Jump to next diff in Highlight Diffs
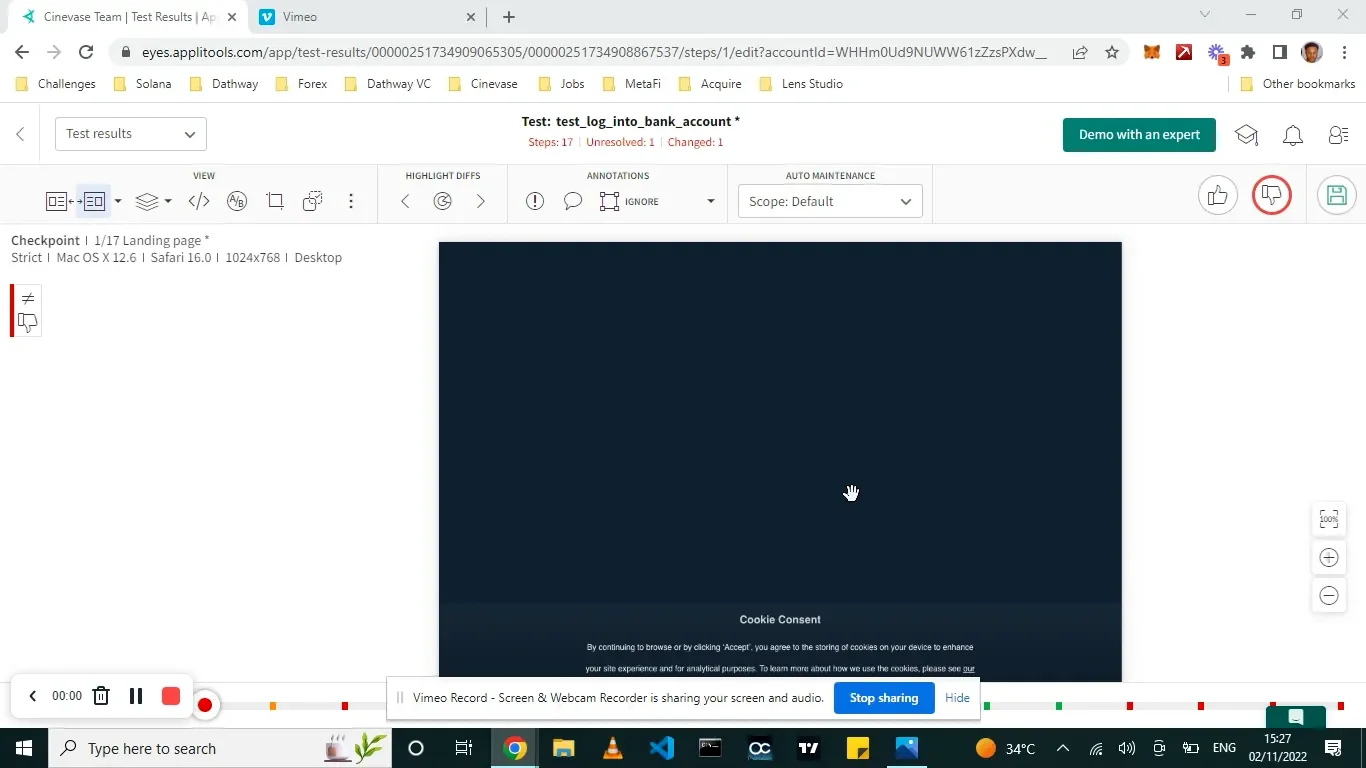 pos(481,201)
